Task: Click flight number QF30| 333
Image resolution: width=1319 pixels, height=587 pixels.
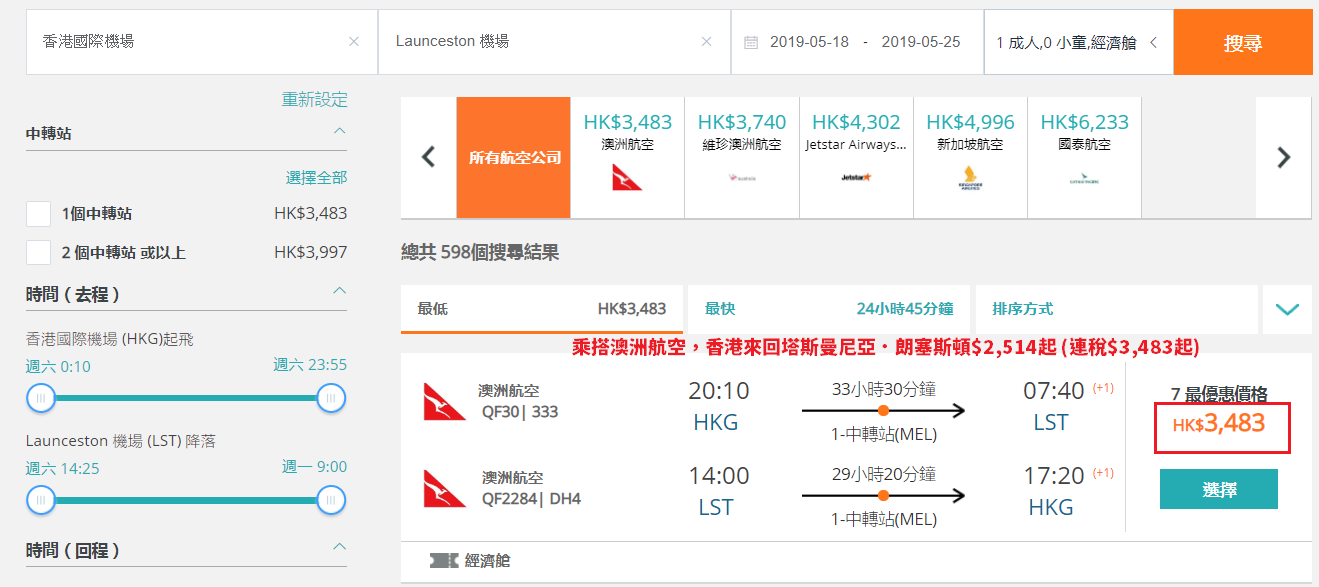Action: 522,411
